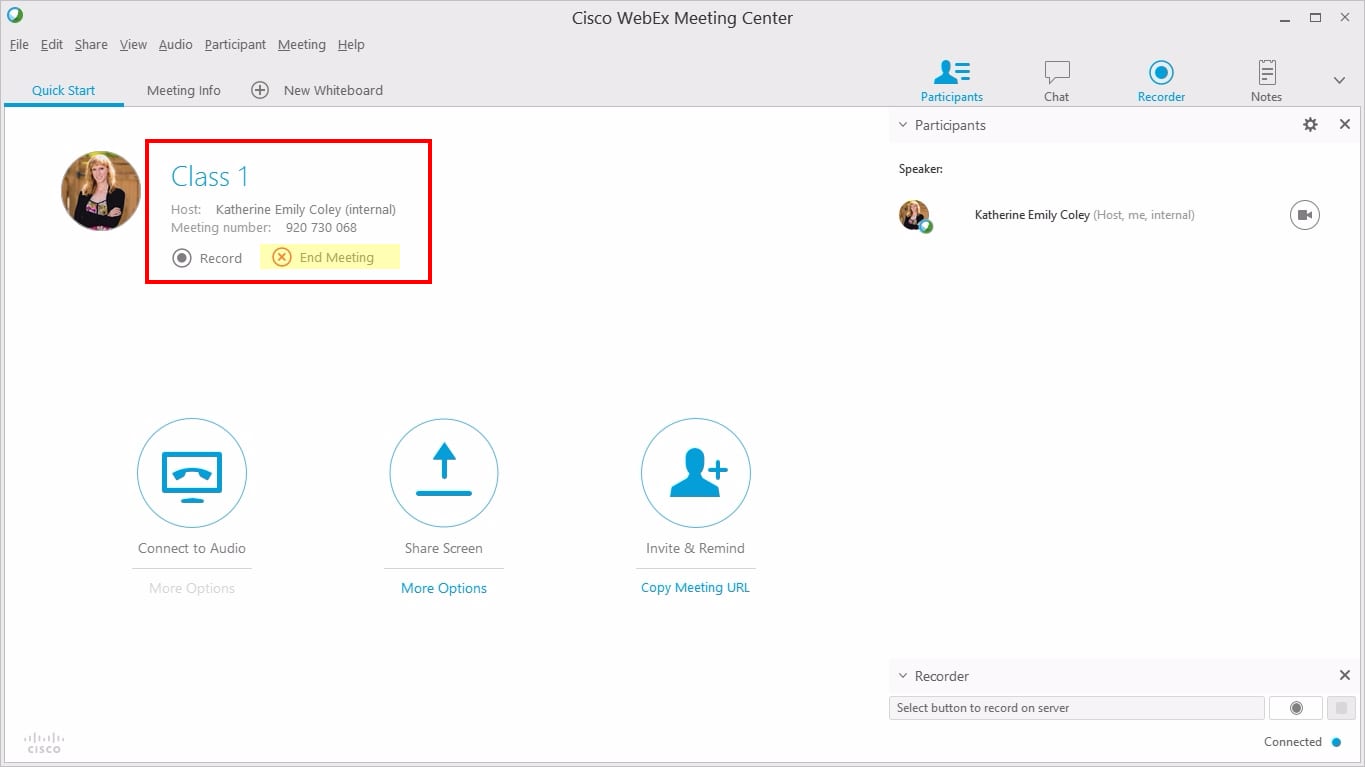Viewport: 1365px width, 767px height.
Task: Click the Copy Meeting URL link
Action: tap(695, 587)
